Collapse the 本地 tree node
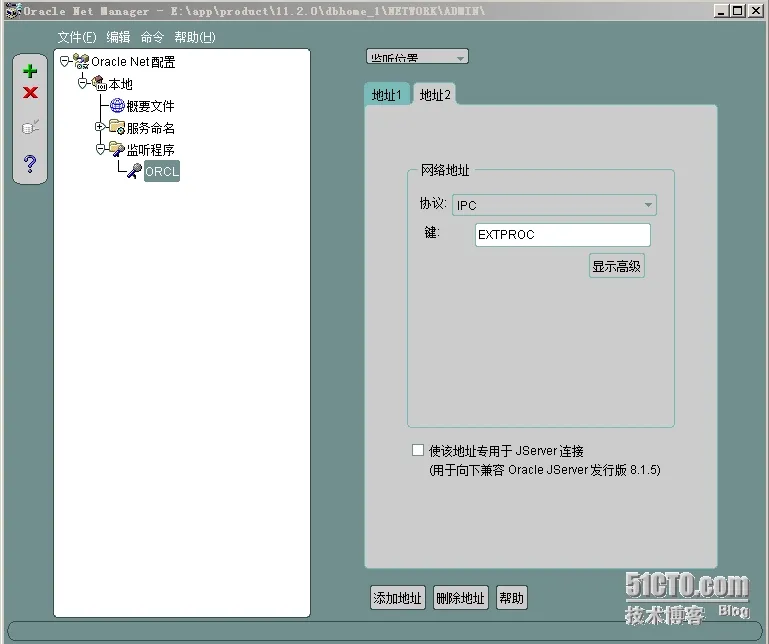 tap(82, 83)
